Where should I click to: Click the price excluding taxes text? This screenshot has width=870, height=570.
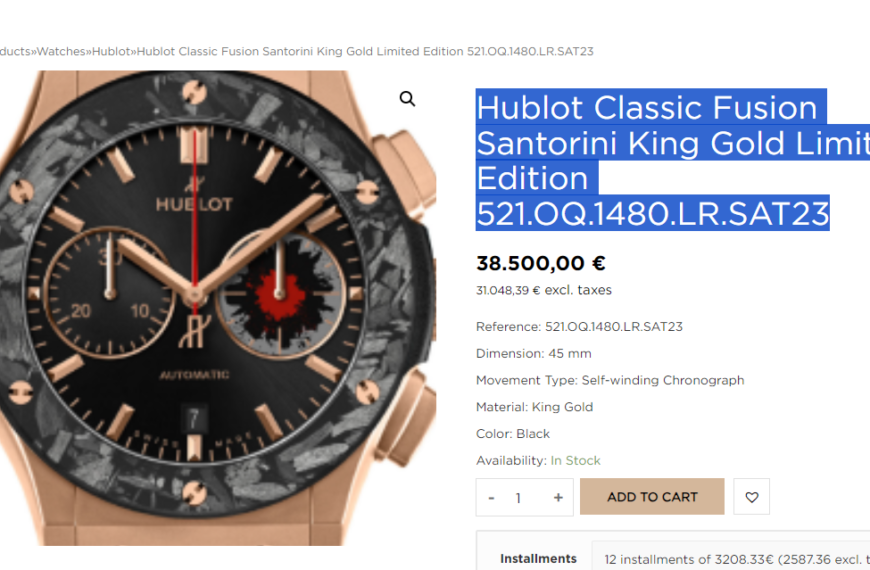(544, 290)
